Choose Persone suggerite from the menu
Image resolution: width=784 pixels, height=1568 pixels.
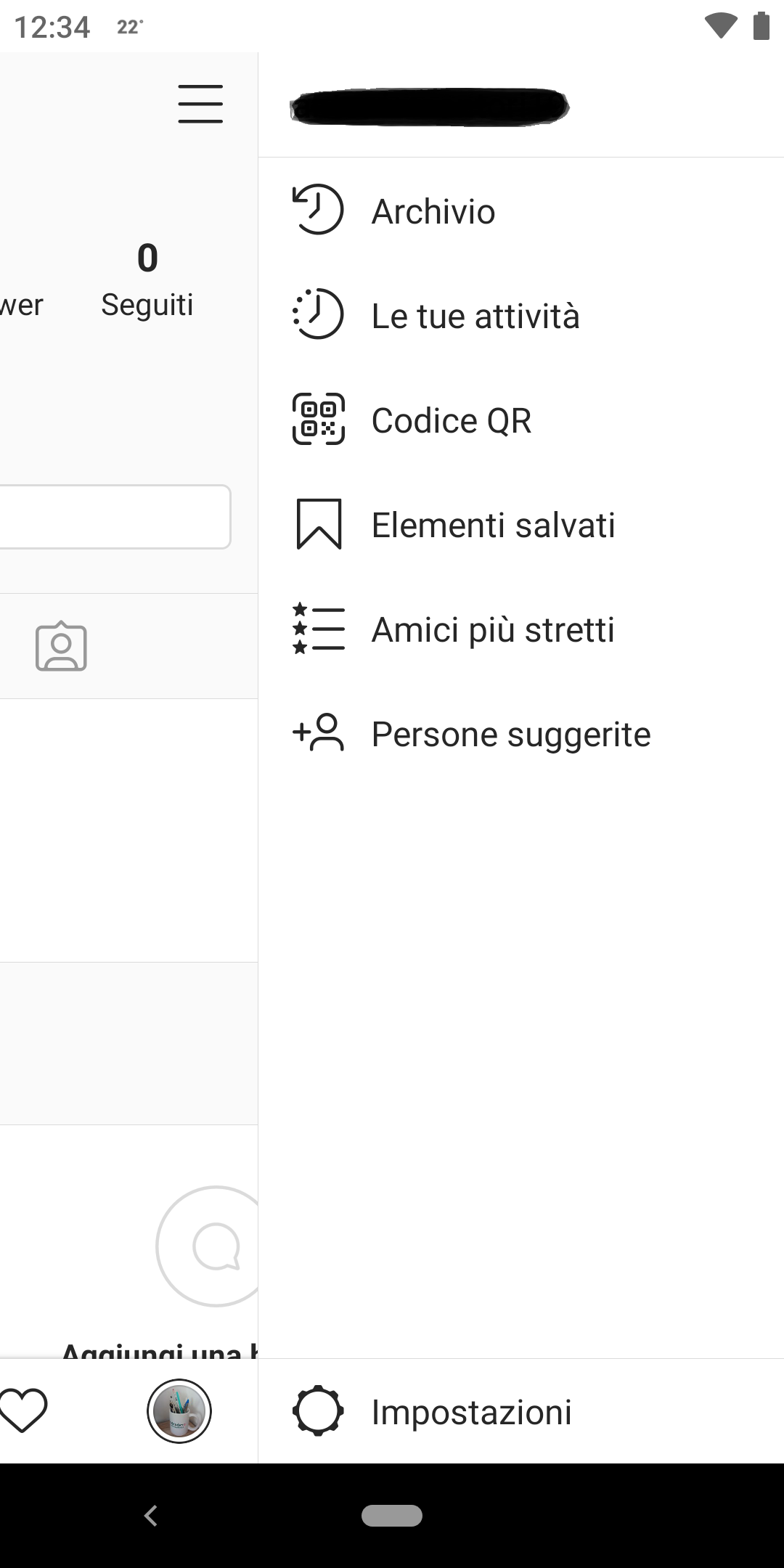[510, 734]
